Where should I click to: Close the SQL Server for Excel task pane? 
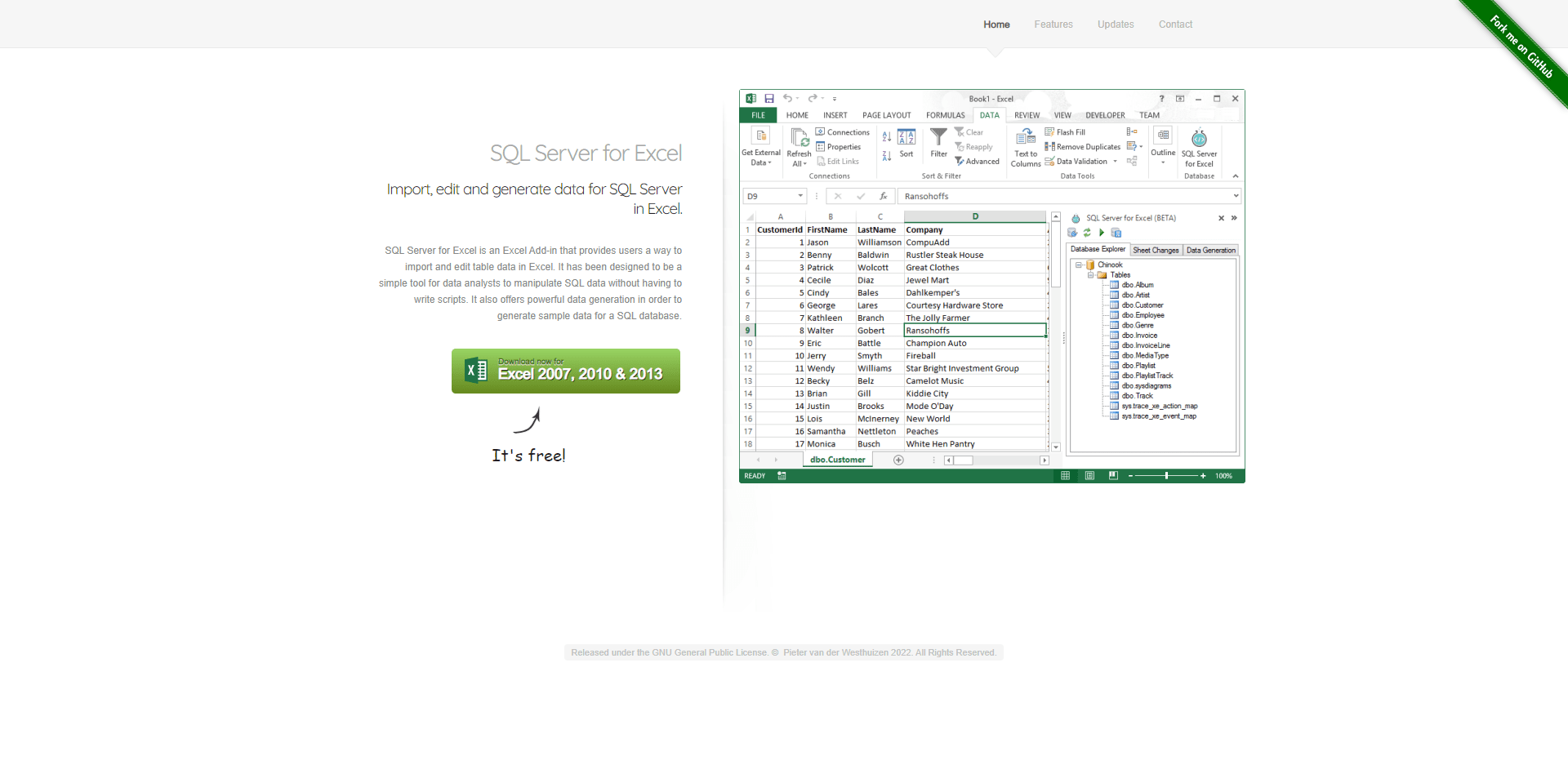1221,218
